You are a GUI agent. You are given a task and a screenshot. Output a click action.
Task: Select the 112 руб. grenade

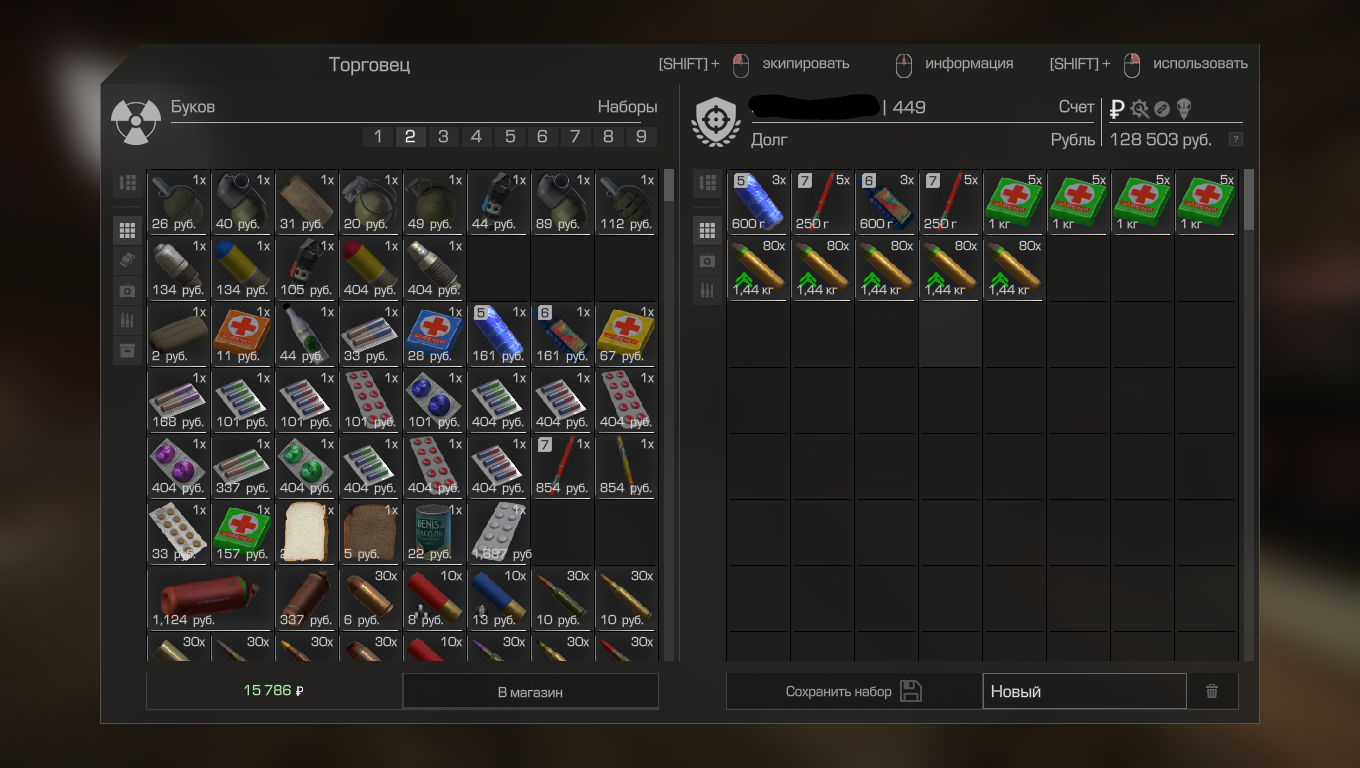click(627, 203)
